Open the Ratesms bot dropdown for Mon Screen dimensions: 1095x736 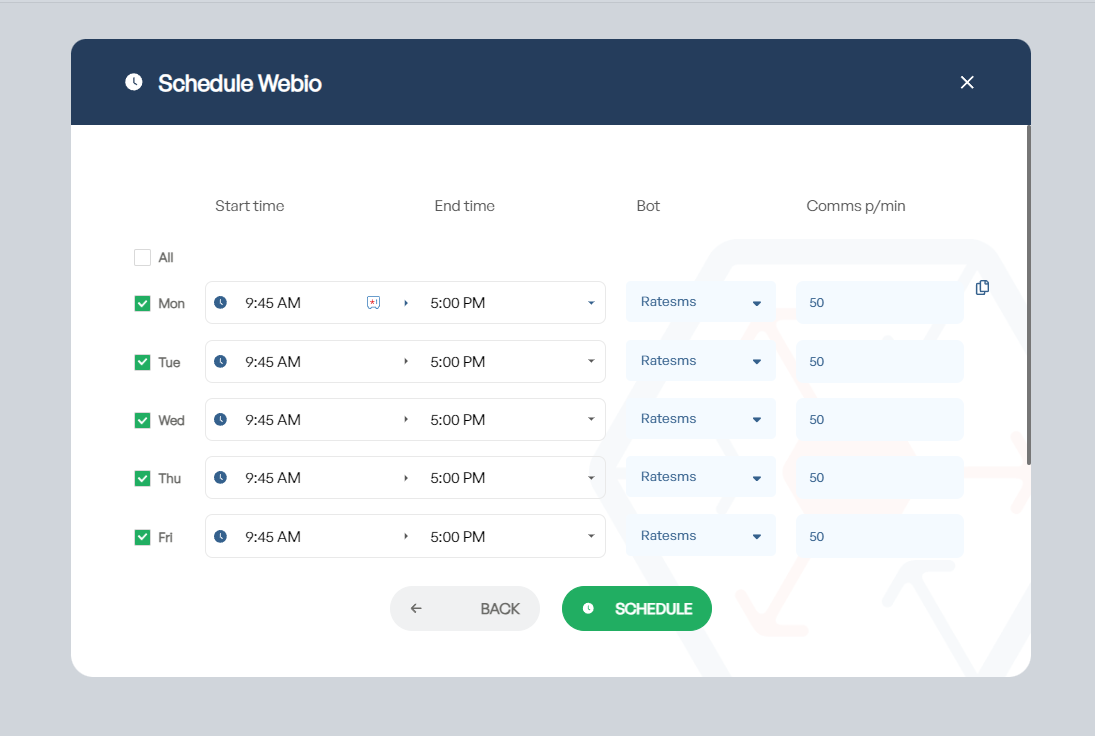700,302
